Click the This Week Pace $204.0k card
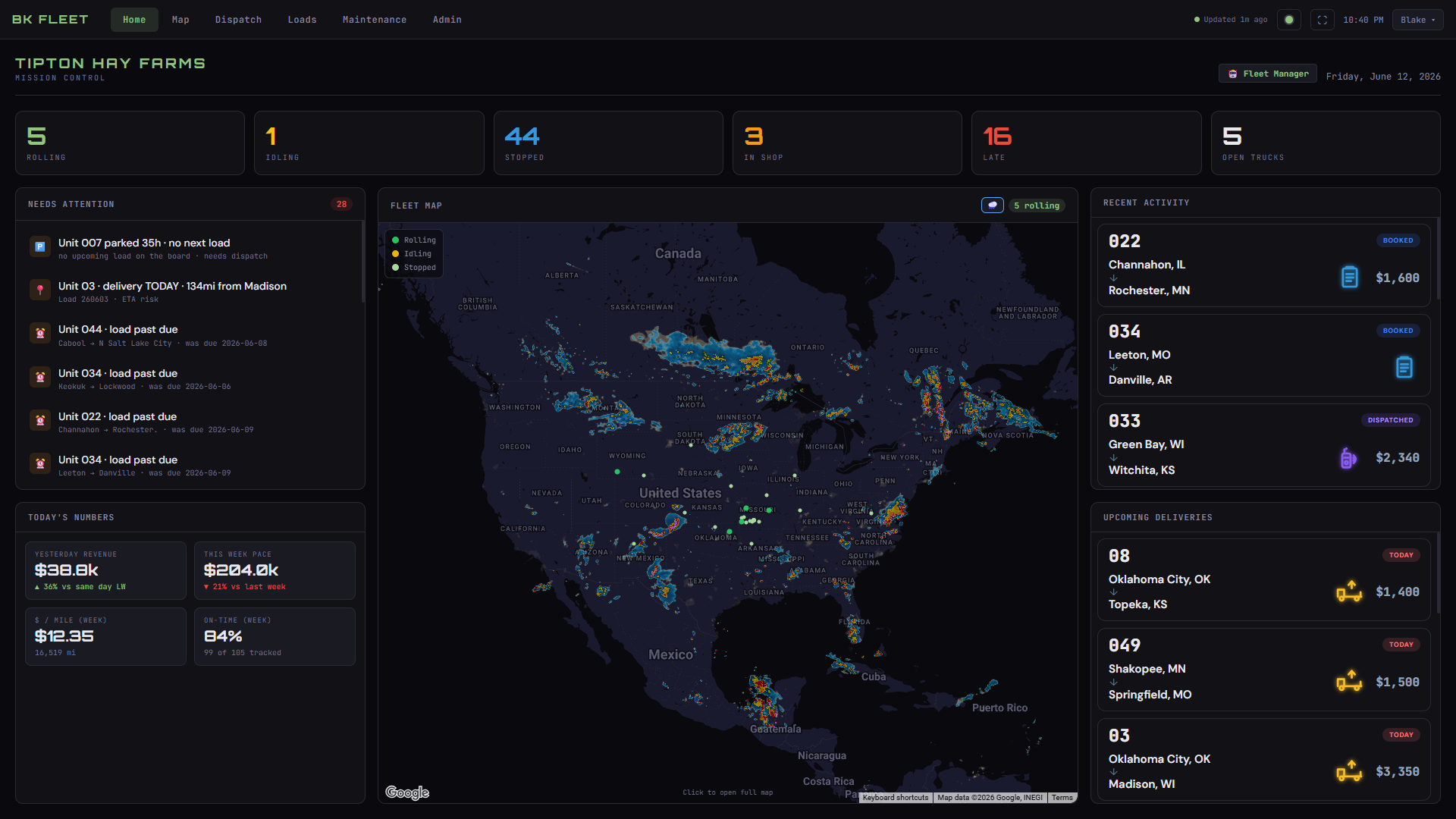The height and width of the screenshot is (819, 1456). pos(275,570)
